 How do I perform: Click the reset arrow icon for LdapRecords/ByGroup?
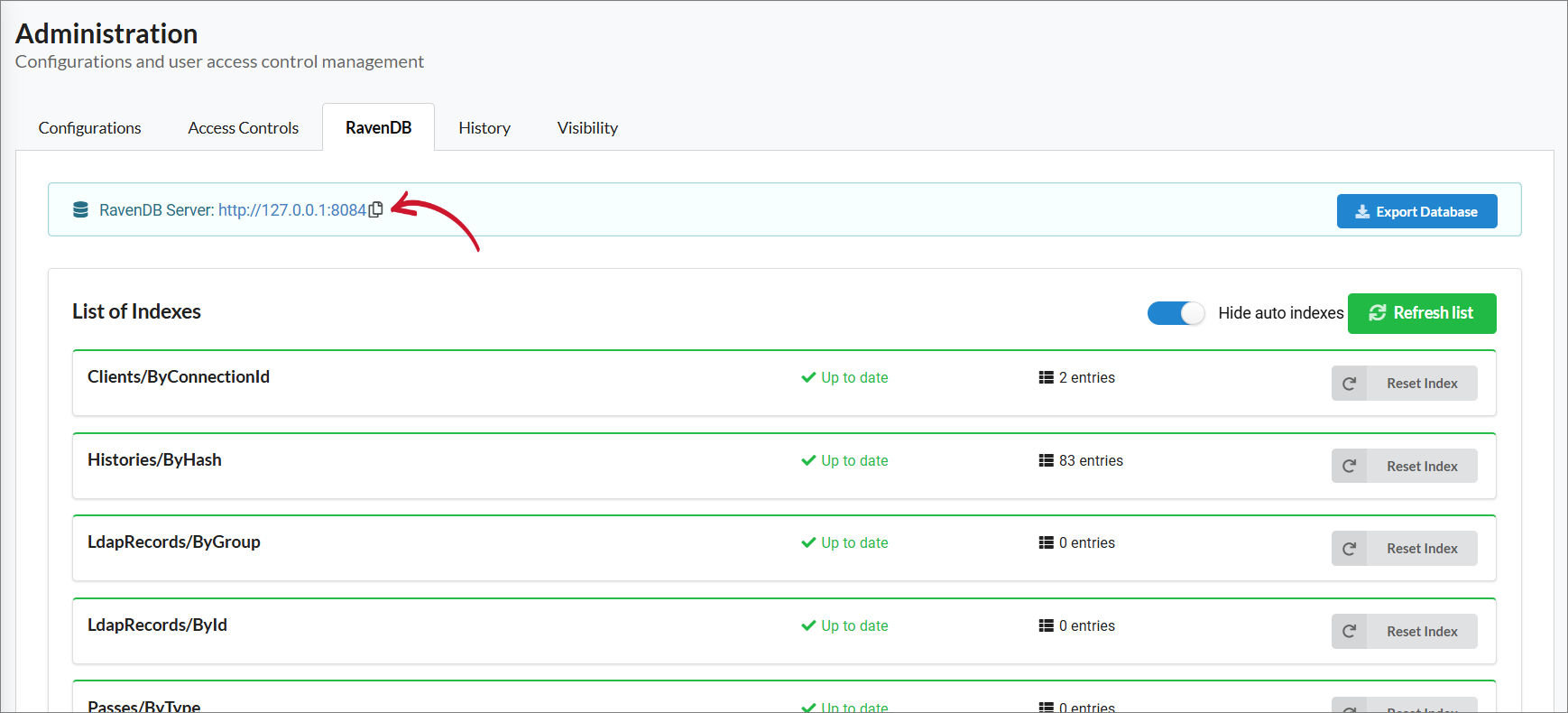1350,548
